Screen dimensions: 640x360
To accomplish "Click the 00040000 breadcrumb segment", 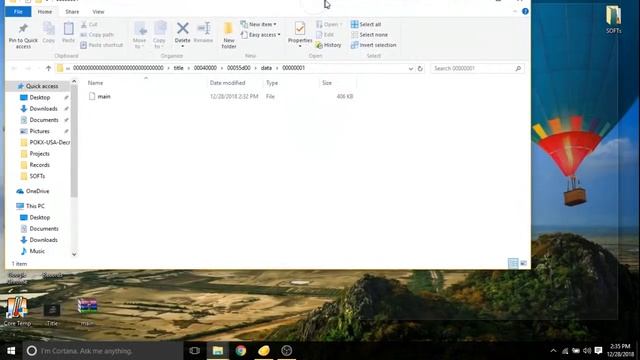I will click(x=205, y=68).
